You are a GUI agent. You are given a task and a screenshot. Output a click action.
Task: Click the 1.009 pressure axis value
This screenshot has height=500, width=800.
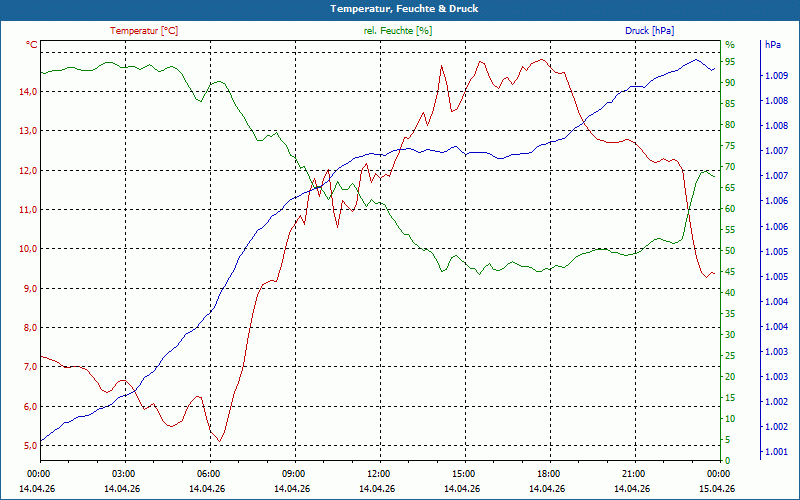776,76
